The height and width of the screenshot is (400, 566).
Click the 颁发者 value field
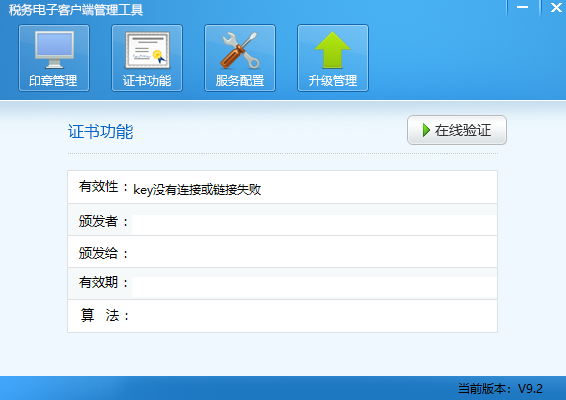point(314,225)
